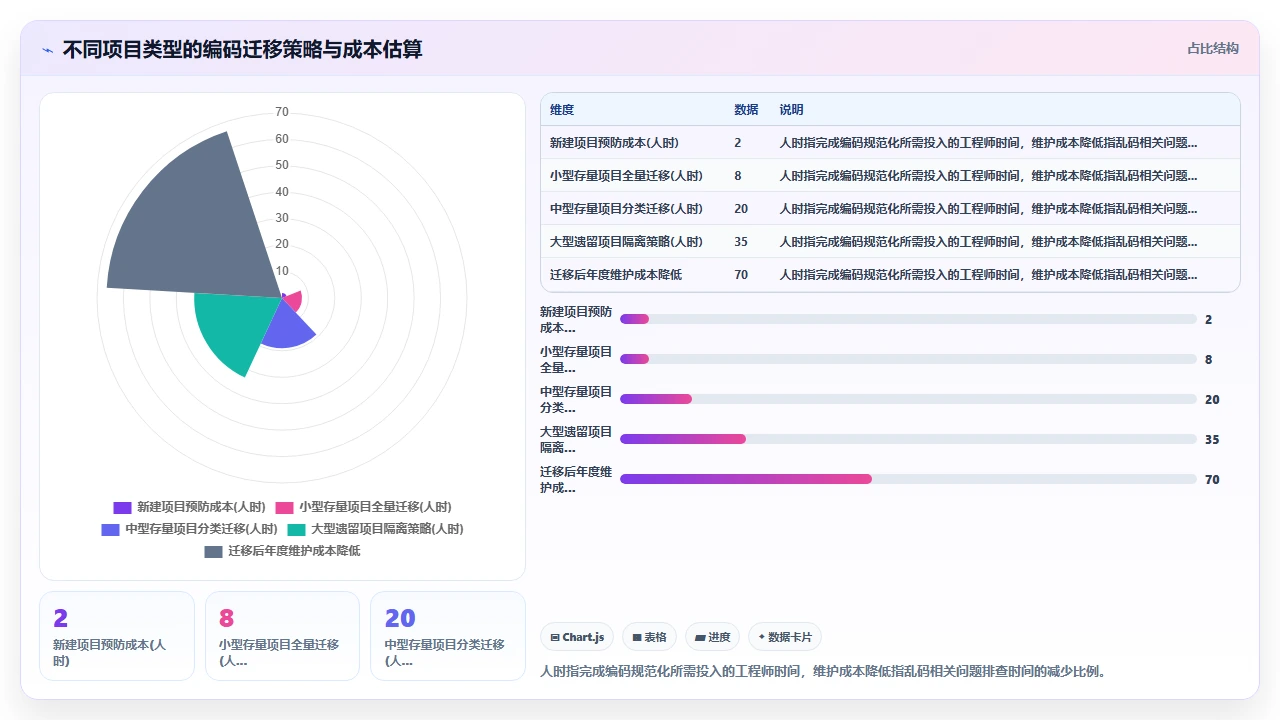Select the 大型遗留项目隔离策略(人时) table row name

[x=626, y=242]
